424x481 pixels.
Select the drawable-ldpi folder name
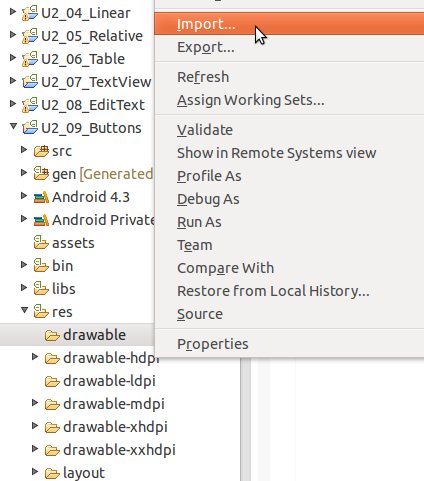tap(109, 381)
